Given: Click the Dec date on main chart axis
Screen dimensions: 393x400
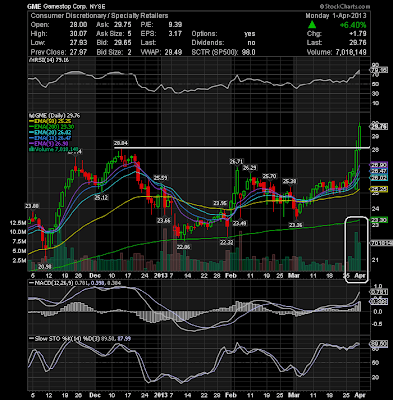Looking at the screenshot, I should pos(96,276).
